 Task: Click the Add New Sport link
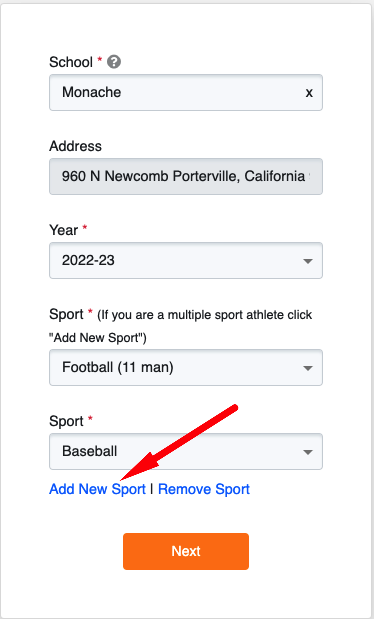click(x=98, y=489)
